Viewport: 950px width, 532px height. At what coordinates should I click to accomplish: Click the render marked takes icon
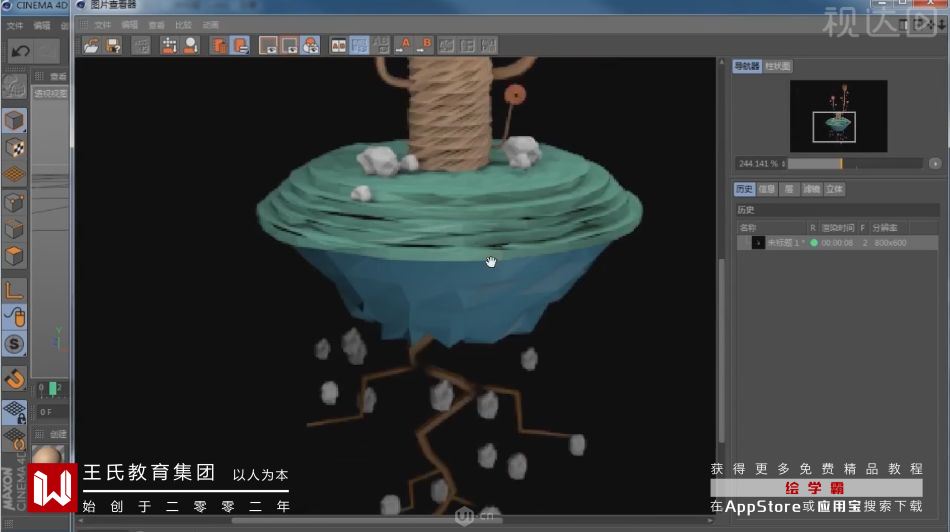tap(191, 45)
